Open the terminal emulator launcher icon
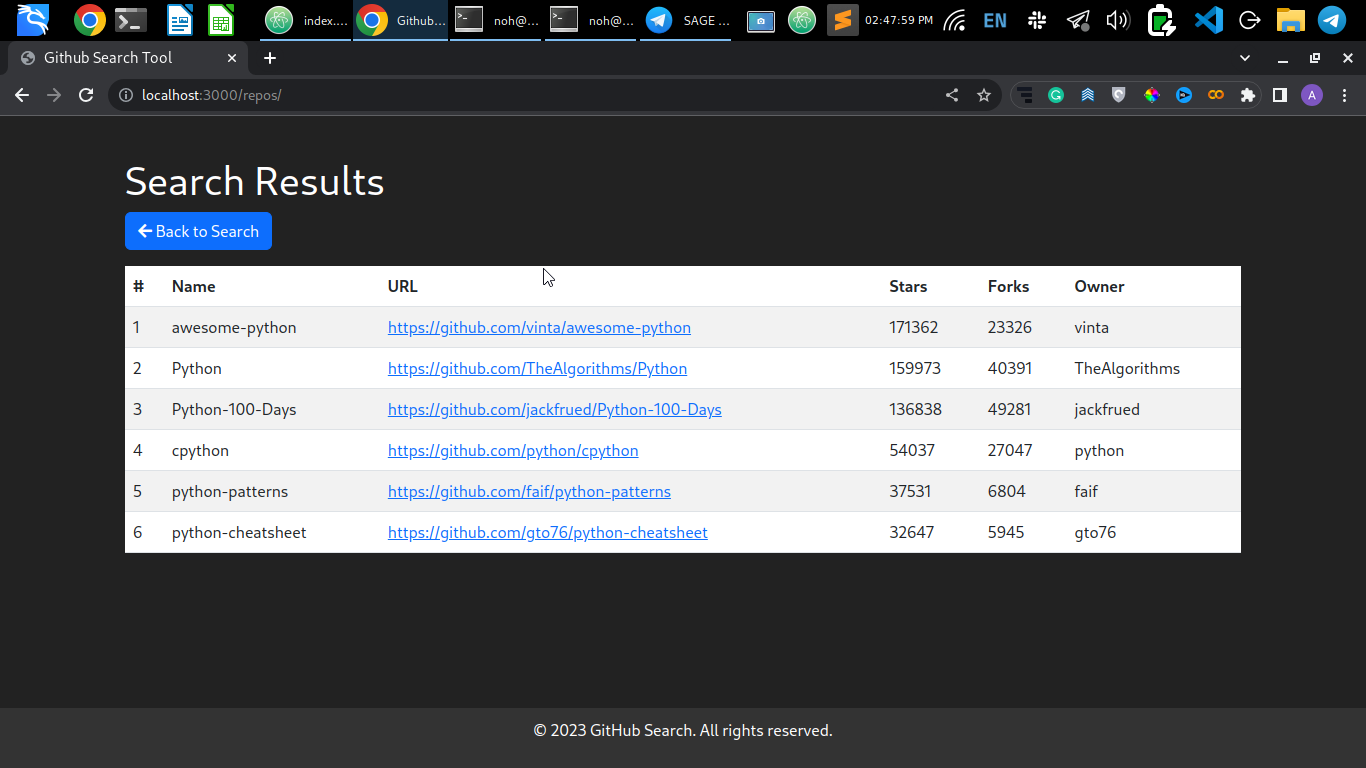The image size is (1366, 768). click(x=131, y=20)
